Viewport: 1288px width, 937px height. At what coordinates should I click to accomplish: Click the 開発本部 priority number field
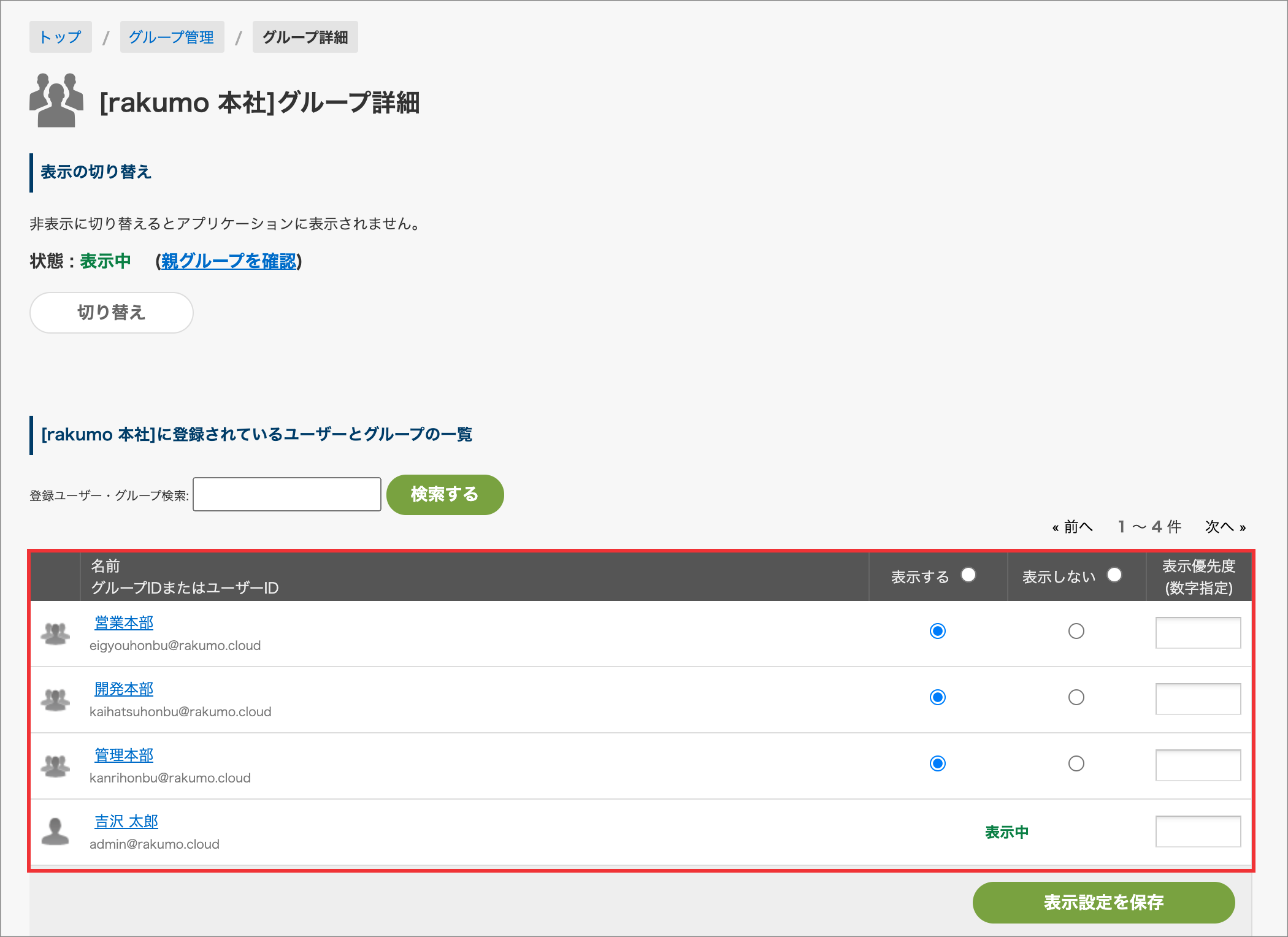pyautogui.click(x=1198, y=699)
